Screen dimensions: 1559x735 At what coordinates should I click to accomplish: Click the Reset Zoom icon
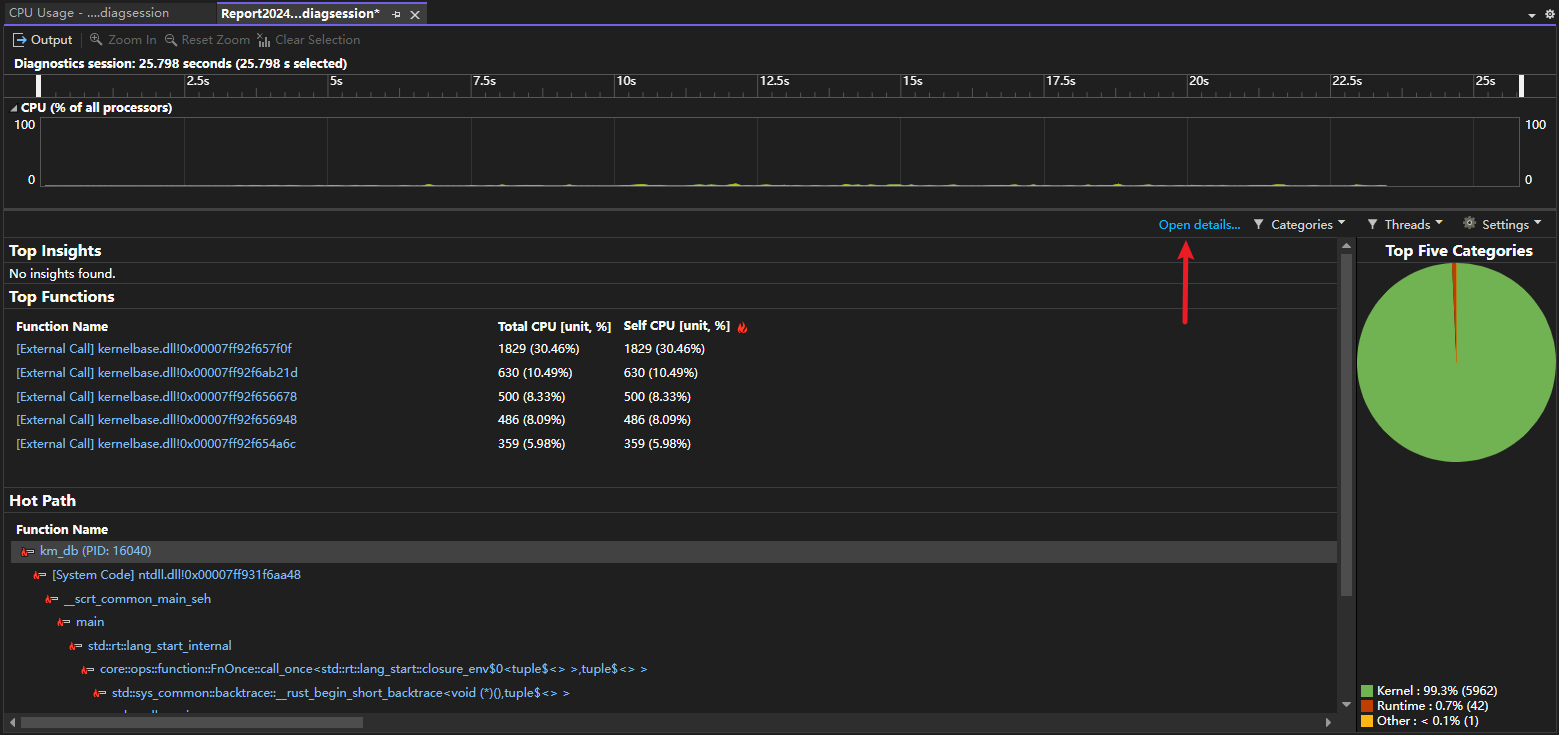point(171,40)
